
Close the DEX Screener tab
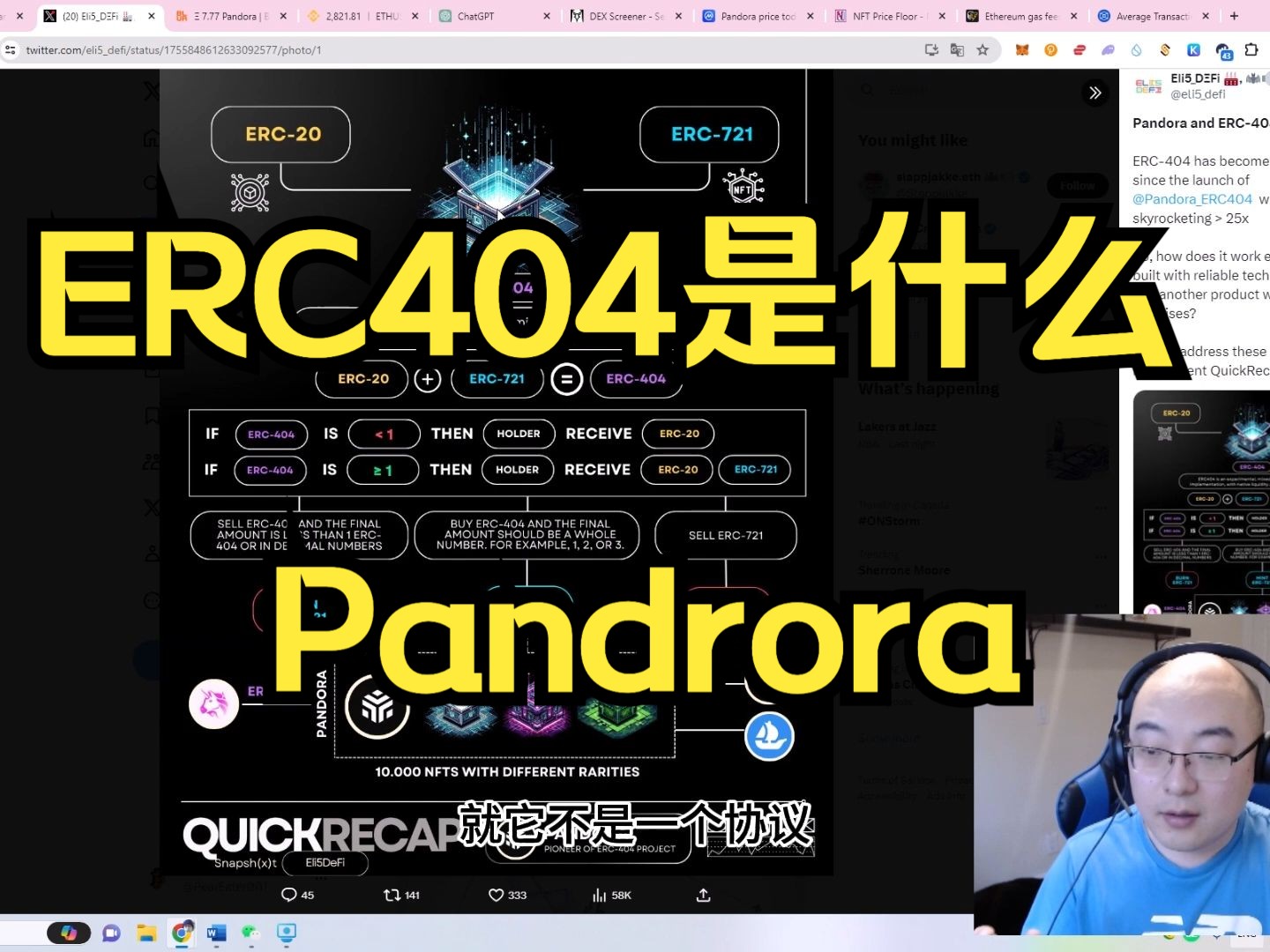tap(678, 16)
